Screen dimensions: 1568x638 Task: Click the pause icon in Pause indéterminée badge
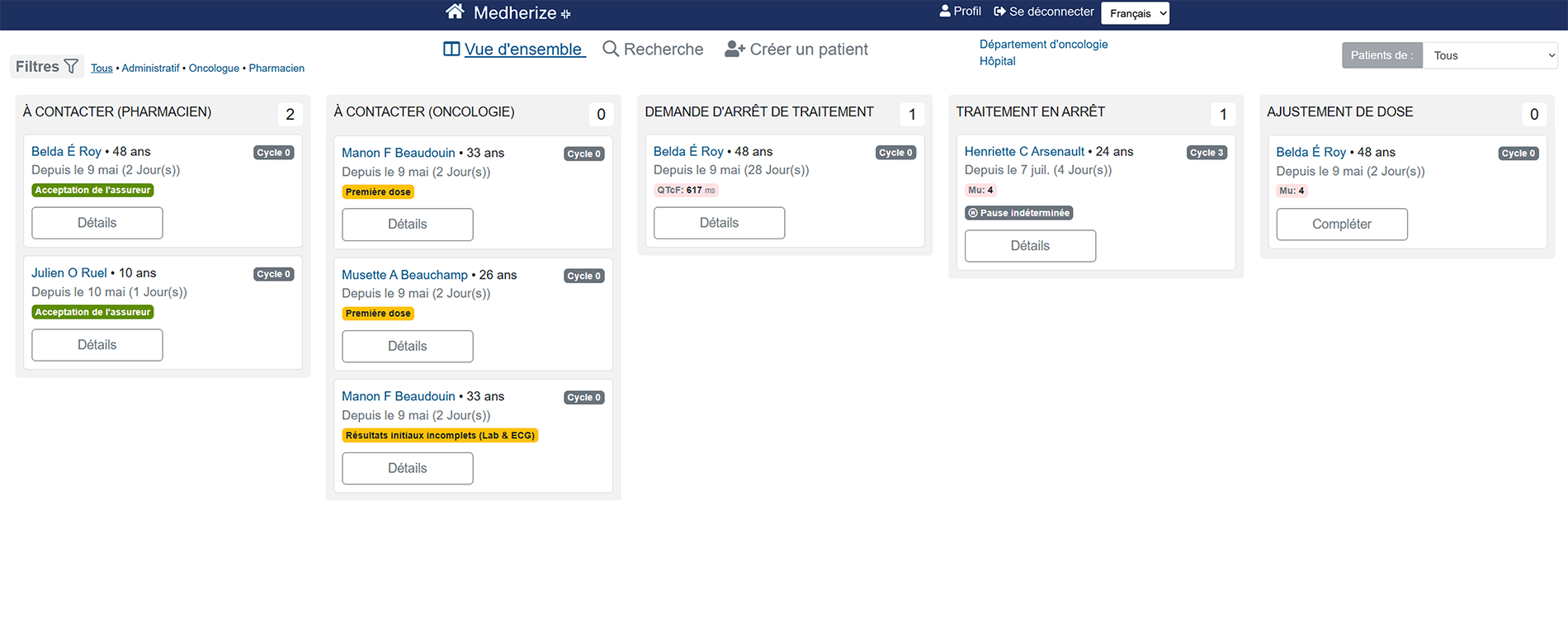click(973, 213)
